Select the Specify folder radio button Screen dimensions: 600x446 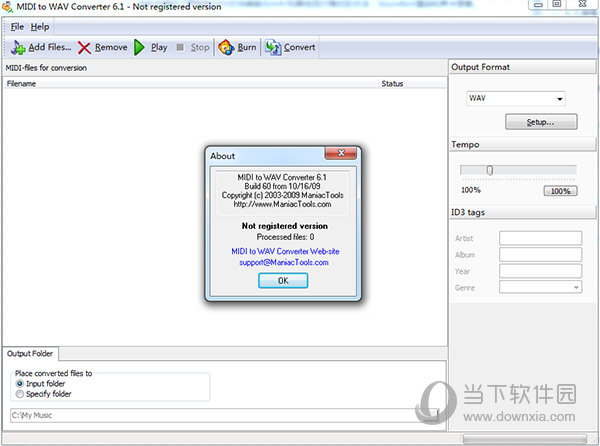point(20,394)
